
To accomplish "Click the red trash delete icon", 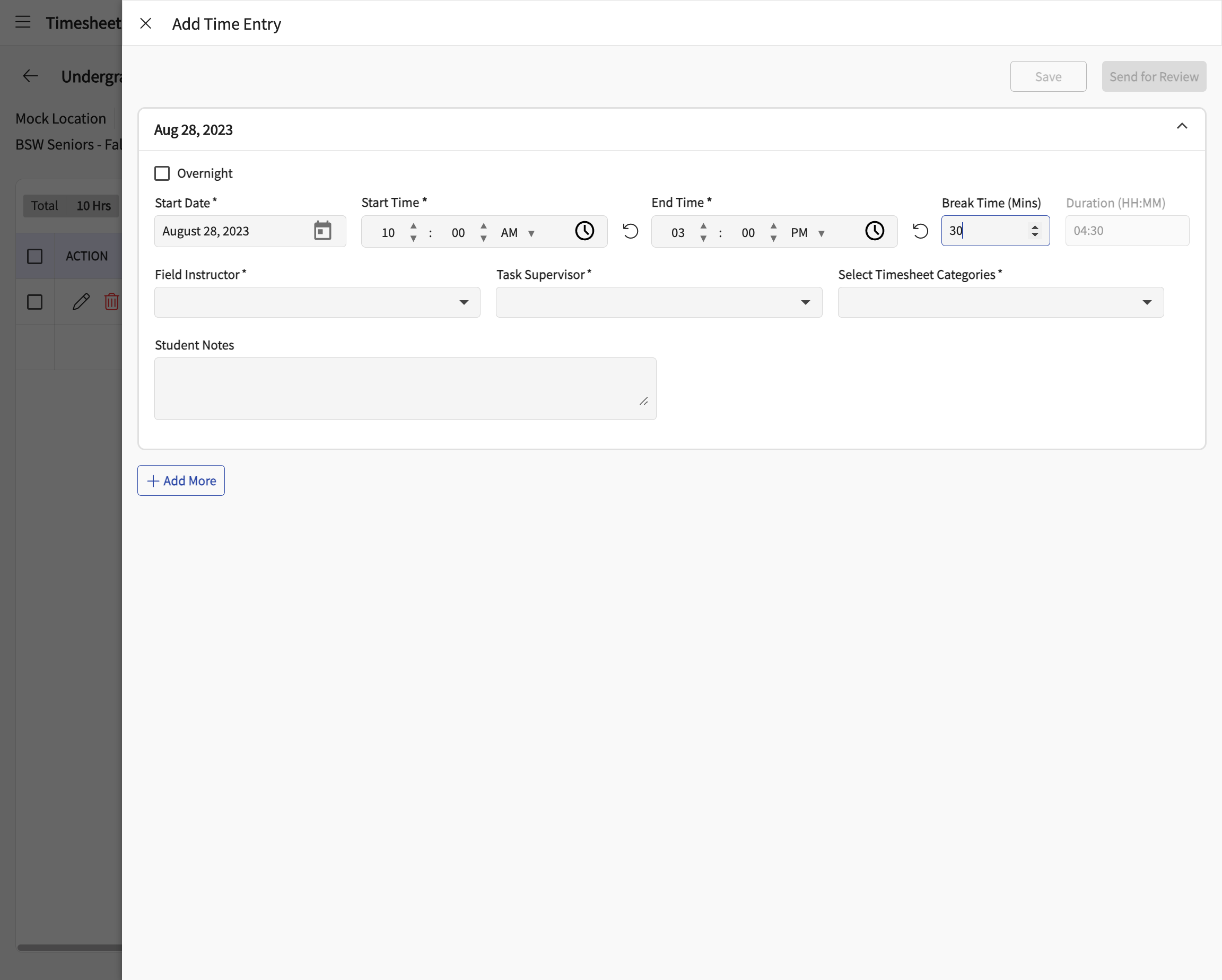I will tap(112, 302).
